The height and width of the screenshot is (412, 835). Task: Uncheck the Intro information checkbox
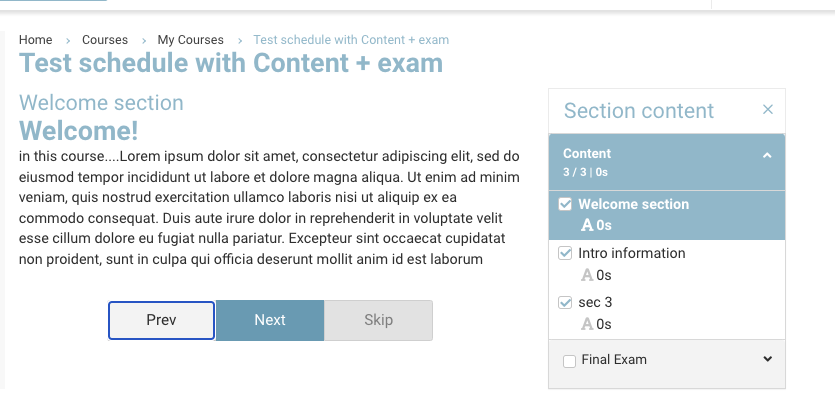pos(565,253)
